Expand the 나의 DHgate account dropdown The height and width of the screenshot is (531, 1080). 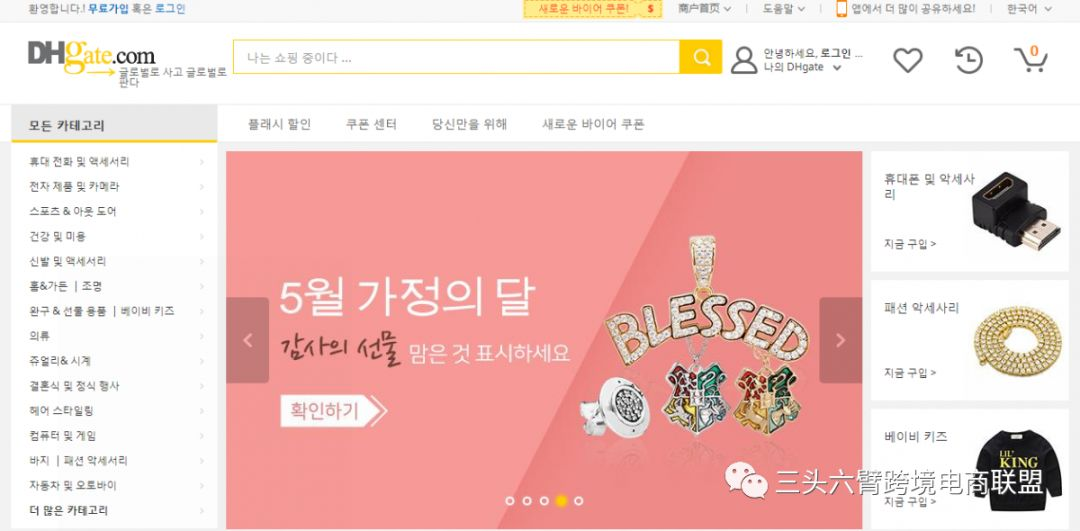point(802,67)
